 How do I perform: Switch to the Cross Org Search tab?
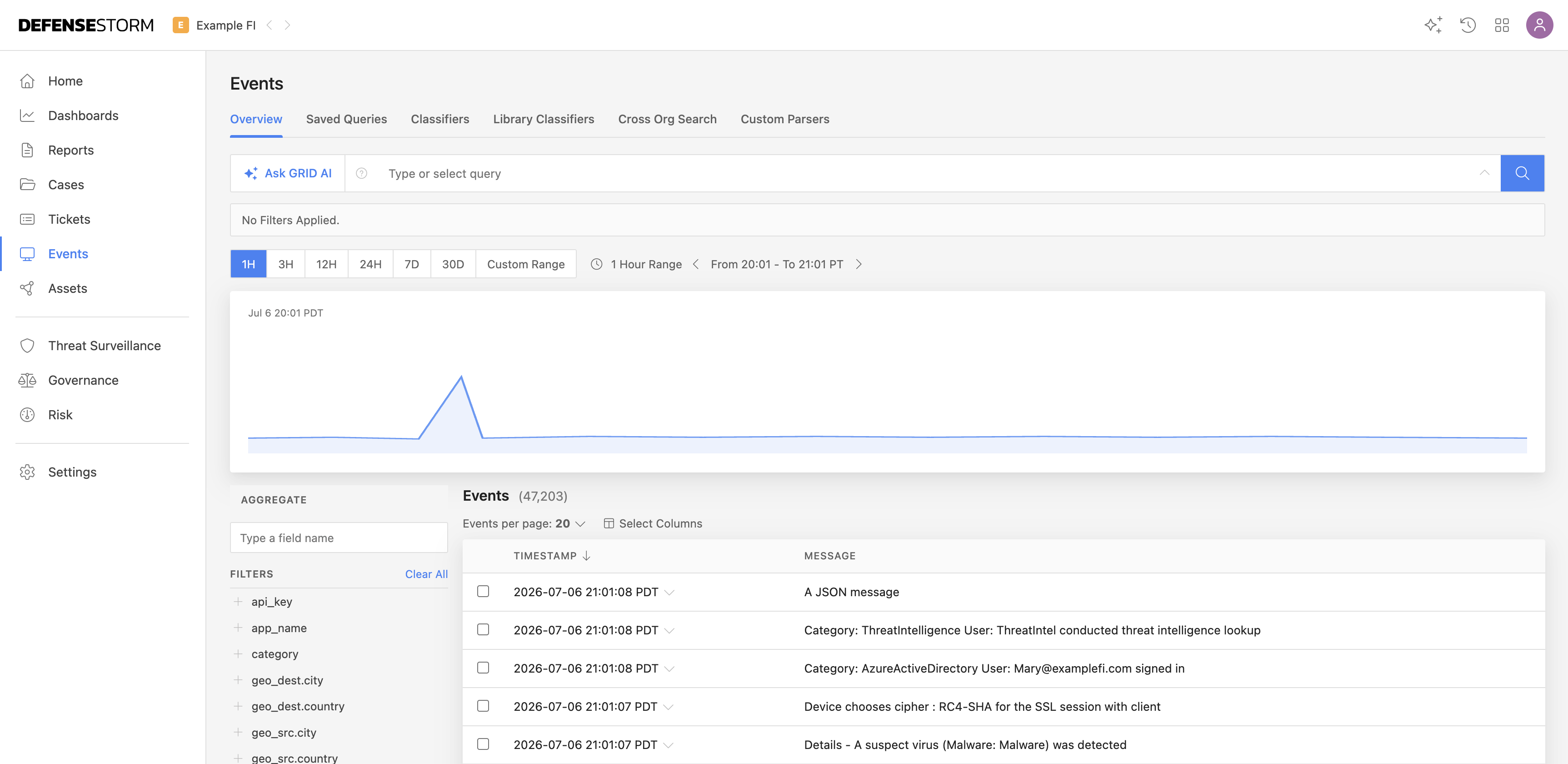point(667,120)
